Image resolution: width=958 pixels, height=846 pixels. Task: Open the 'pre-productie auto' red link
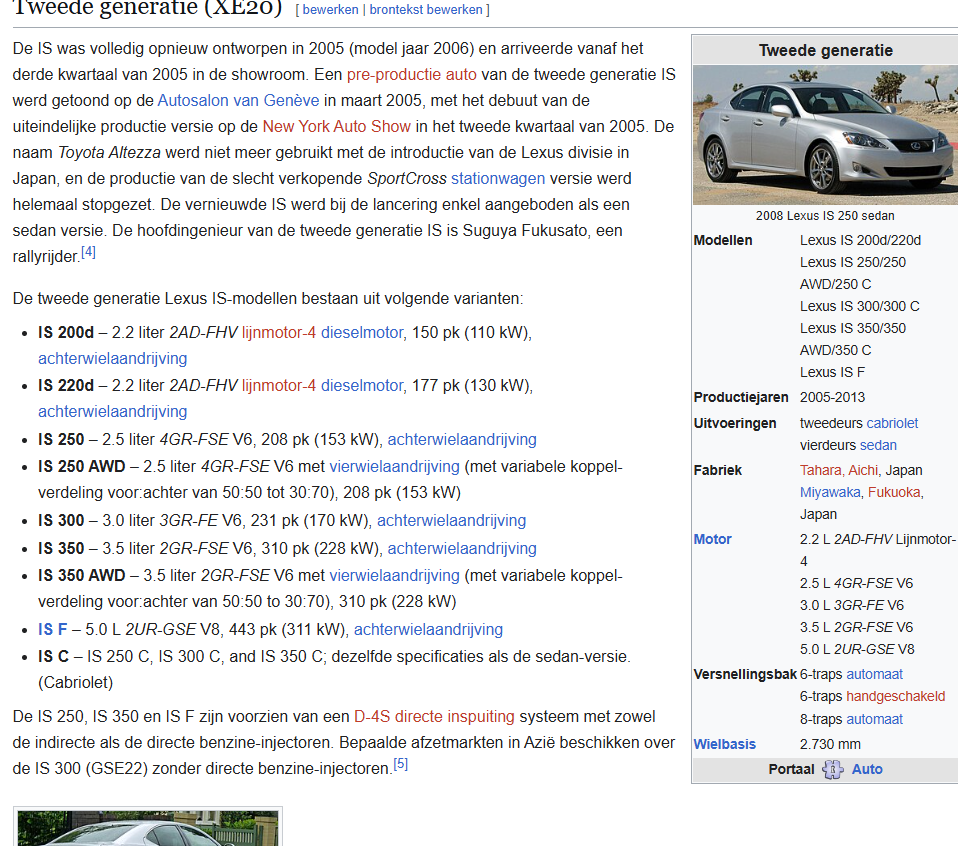(411, 74)
